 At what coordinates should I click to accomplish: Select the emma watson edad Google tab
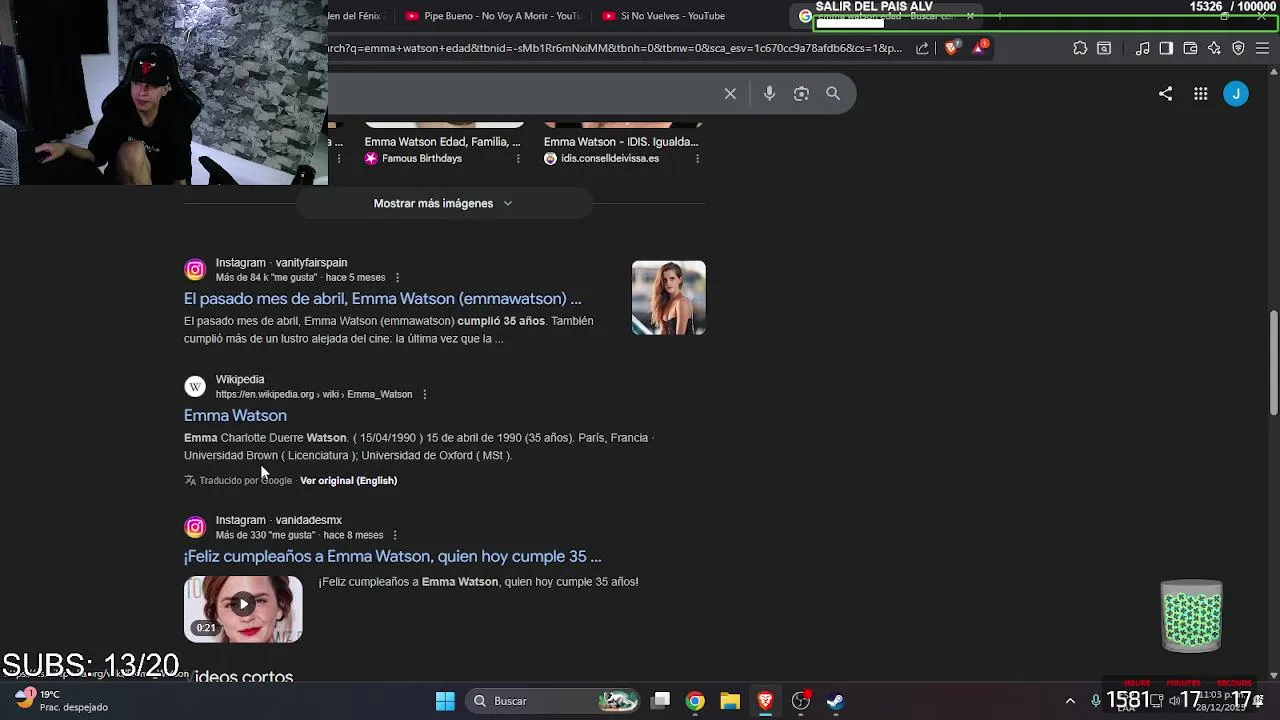coord(885,16)
